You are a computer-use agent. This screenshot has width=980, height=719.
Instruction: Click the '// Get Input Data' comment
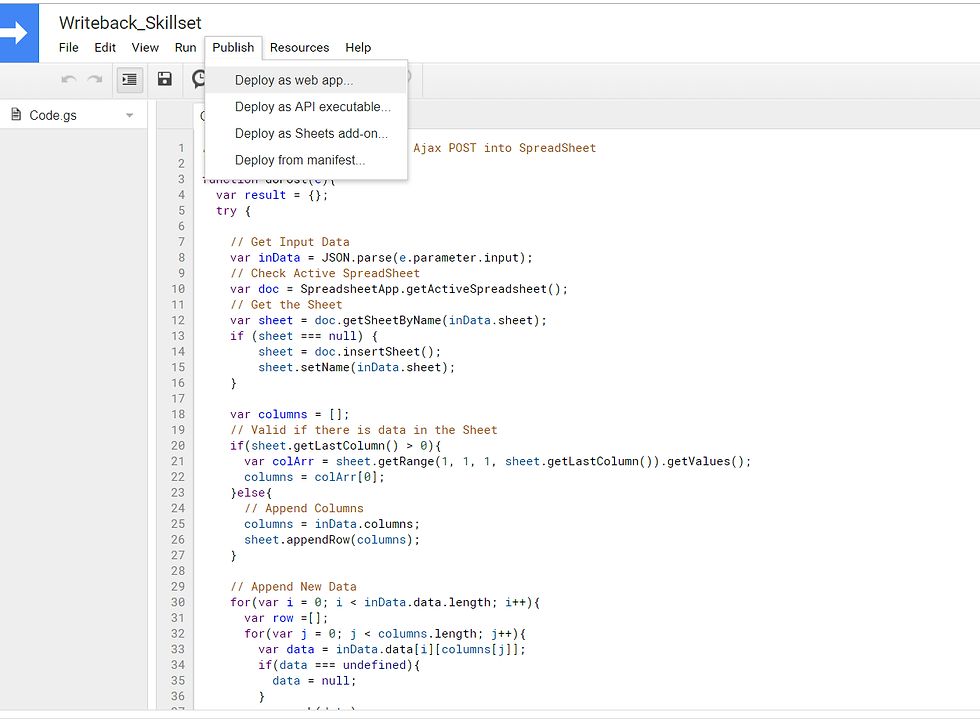(x=290, y=242)
